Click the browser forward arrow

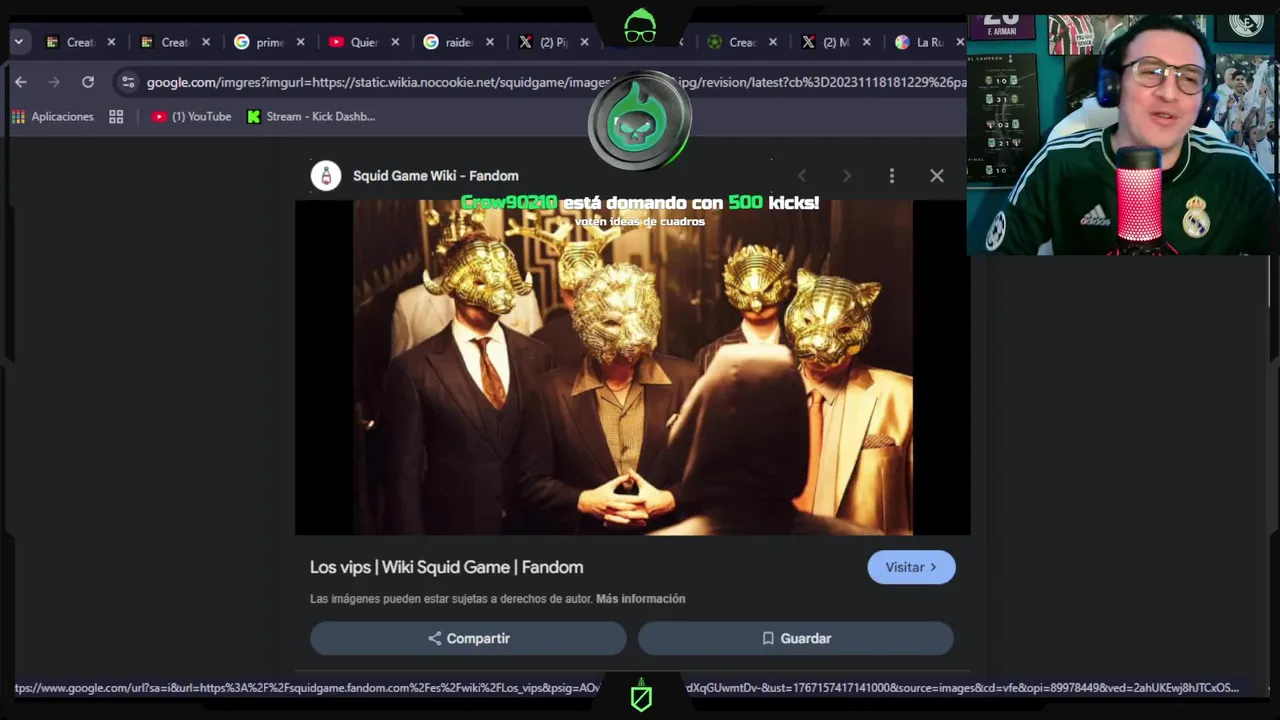tap(54, 82)
